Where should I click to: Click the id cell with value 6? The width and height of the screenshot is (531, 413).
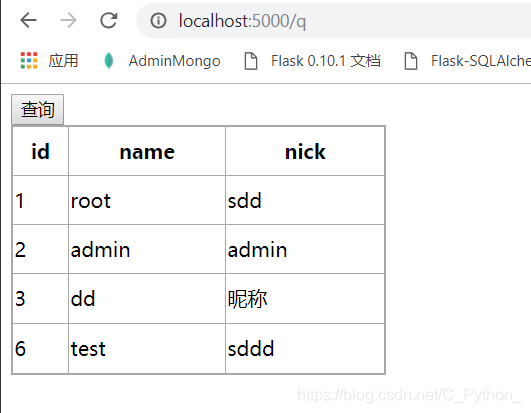40,348
